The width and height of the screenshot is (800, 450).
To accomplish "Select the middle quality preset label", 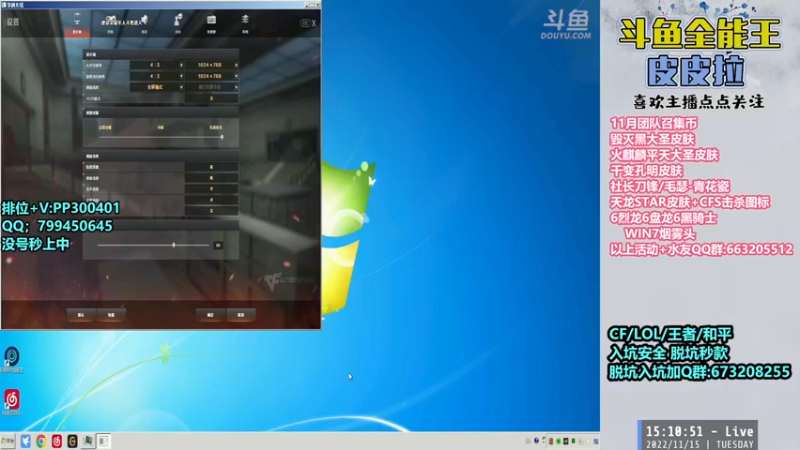I will pos(161,128).
